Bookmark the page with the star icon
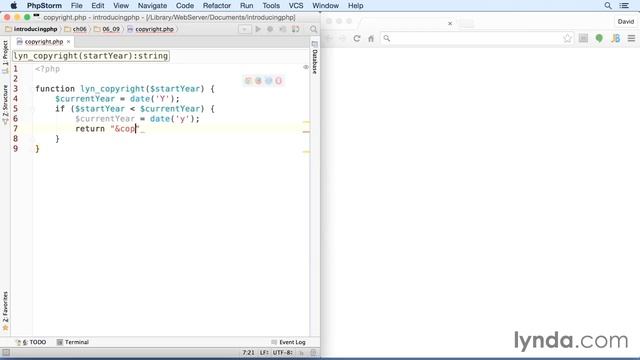 point(567,38)
